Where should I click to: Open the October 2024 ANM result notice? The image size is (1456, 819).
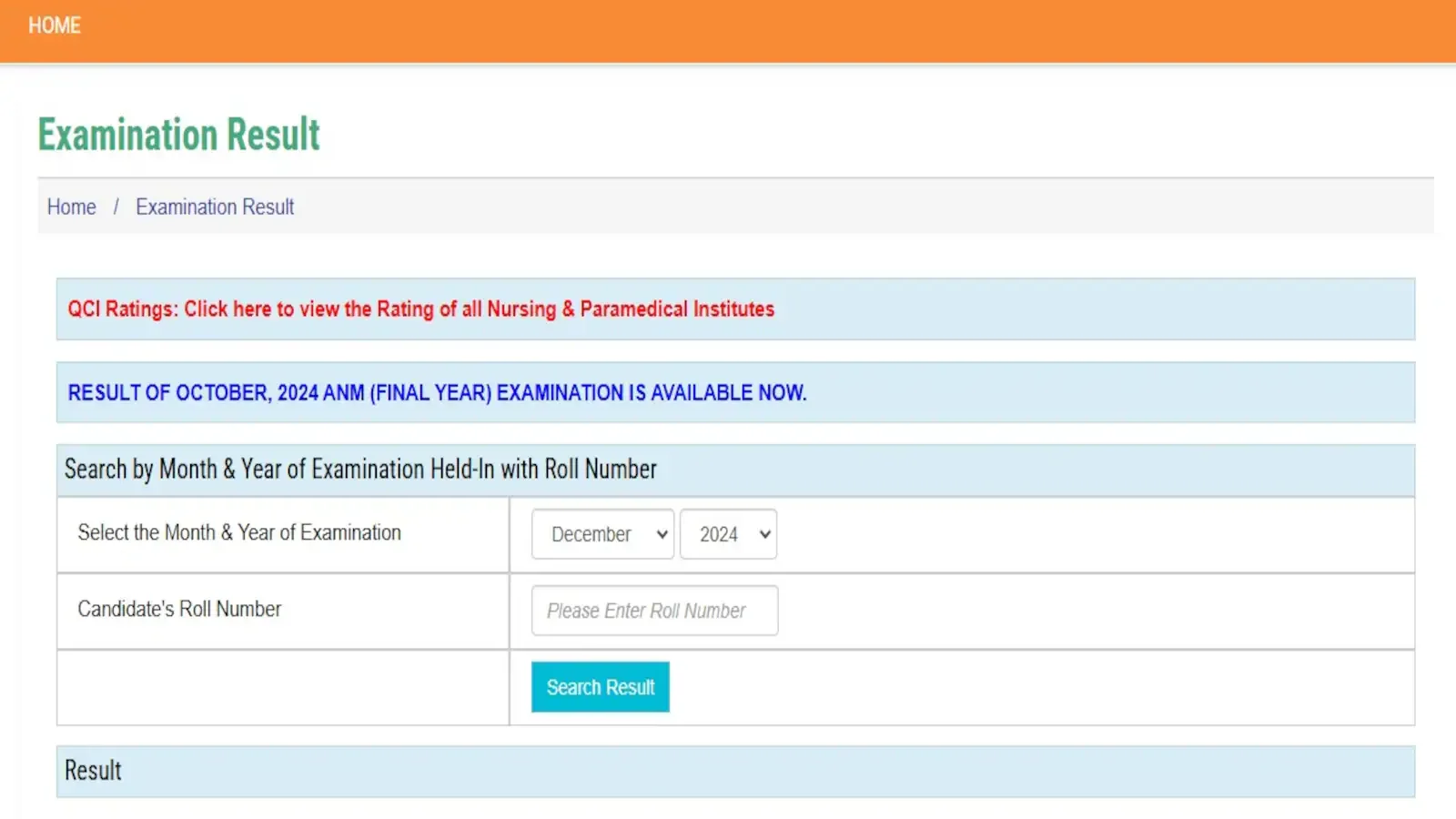(437, 393)
